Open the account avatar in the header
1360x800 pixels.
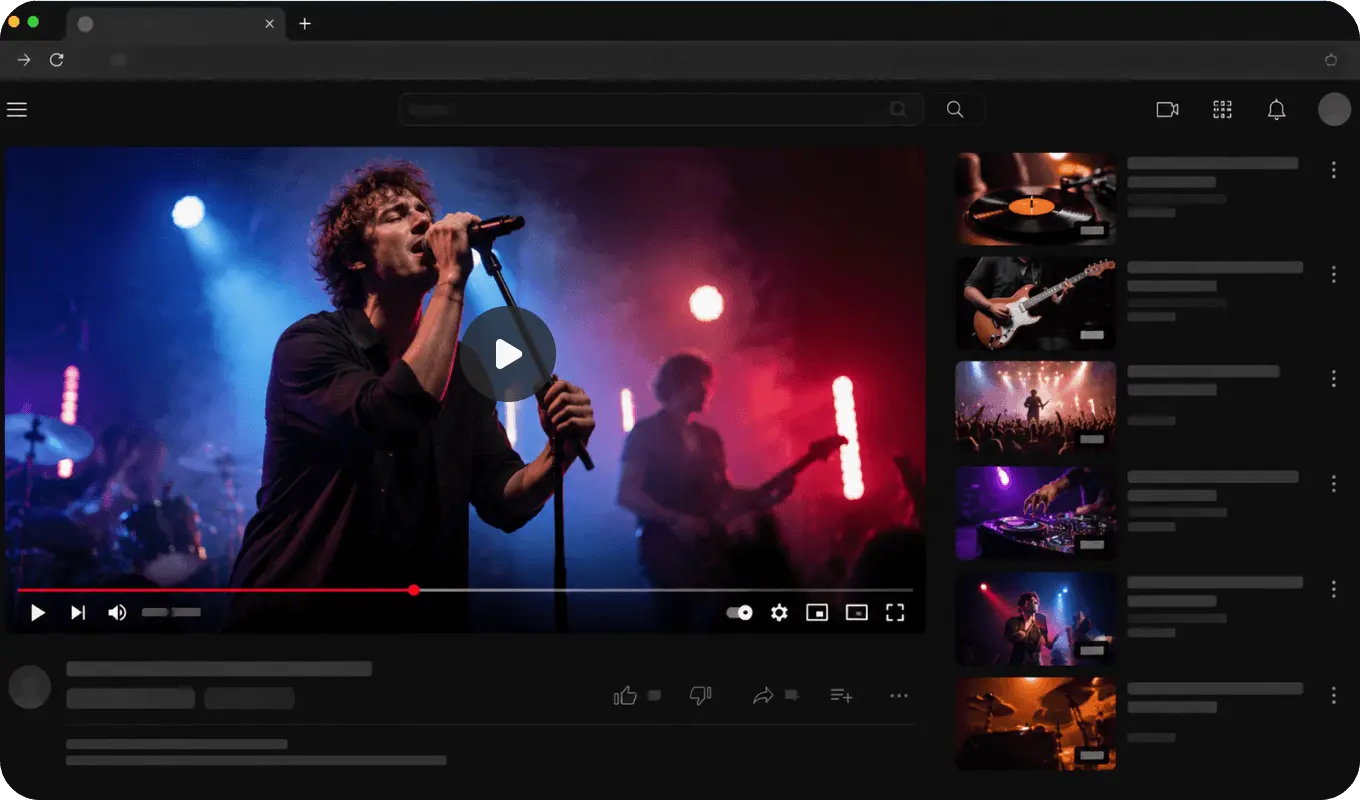click(x=1334, y=110)
